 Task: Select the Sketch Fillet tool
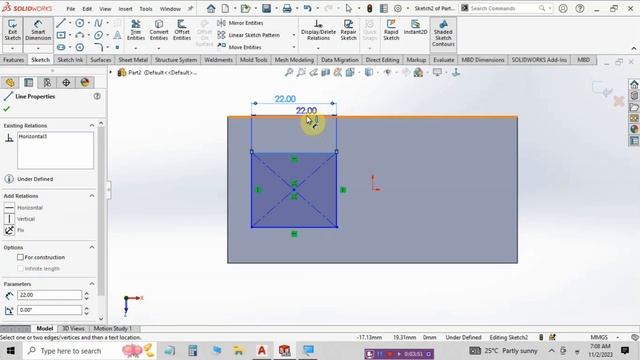click(x=98, y=47)
